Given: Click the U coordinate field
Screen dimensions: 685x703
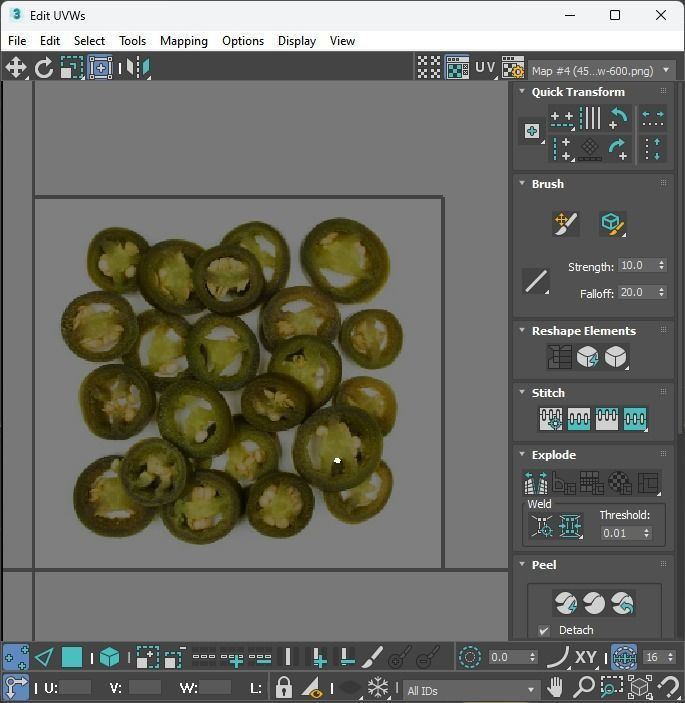Looking at the screenshot, I should pyautogui.click(x=75, y=687).
